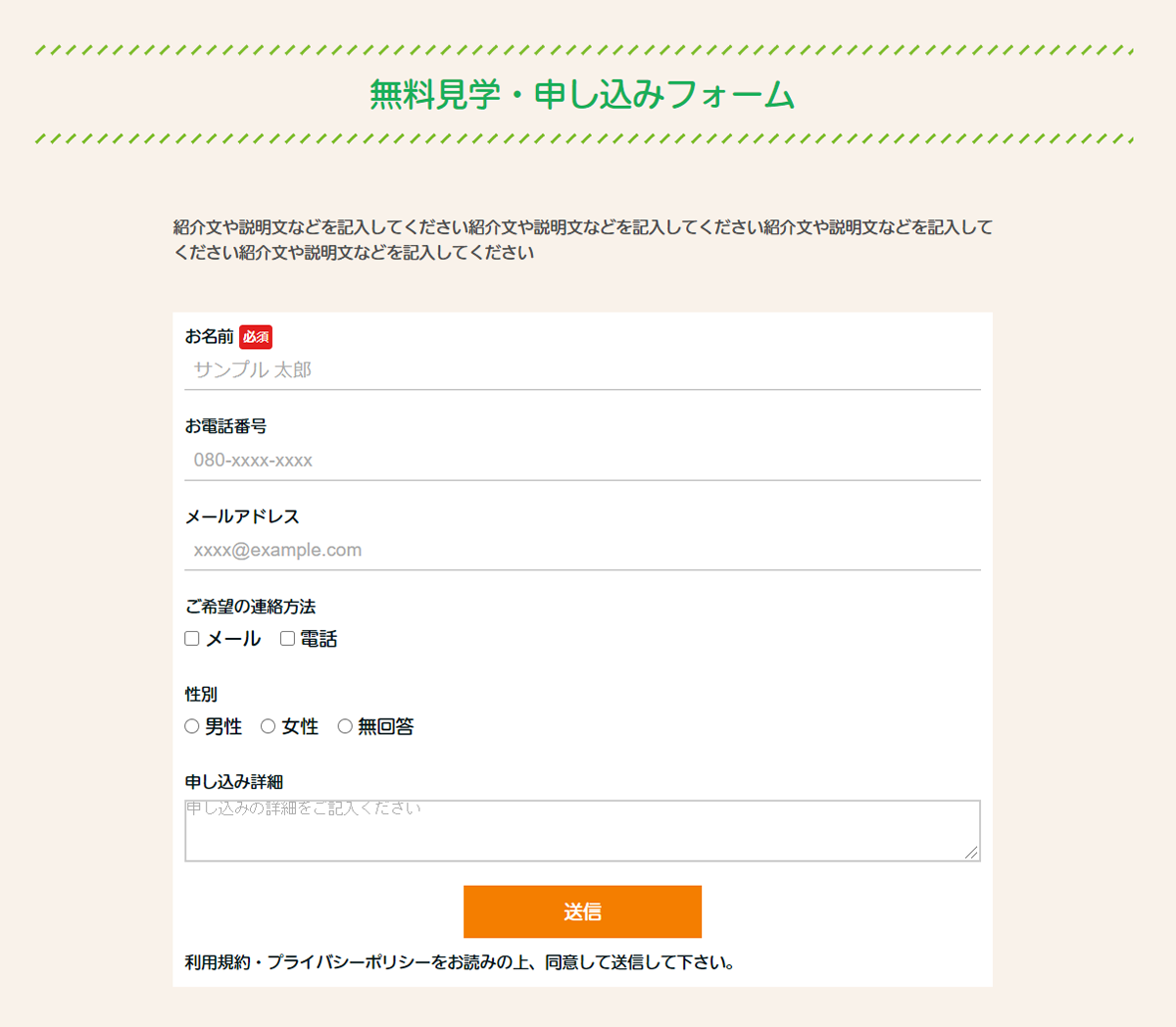Click the 無料見学・申し込みフォーム page heading
This screenshot has height=1027, width=1176.
pos(582,95)
